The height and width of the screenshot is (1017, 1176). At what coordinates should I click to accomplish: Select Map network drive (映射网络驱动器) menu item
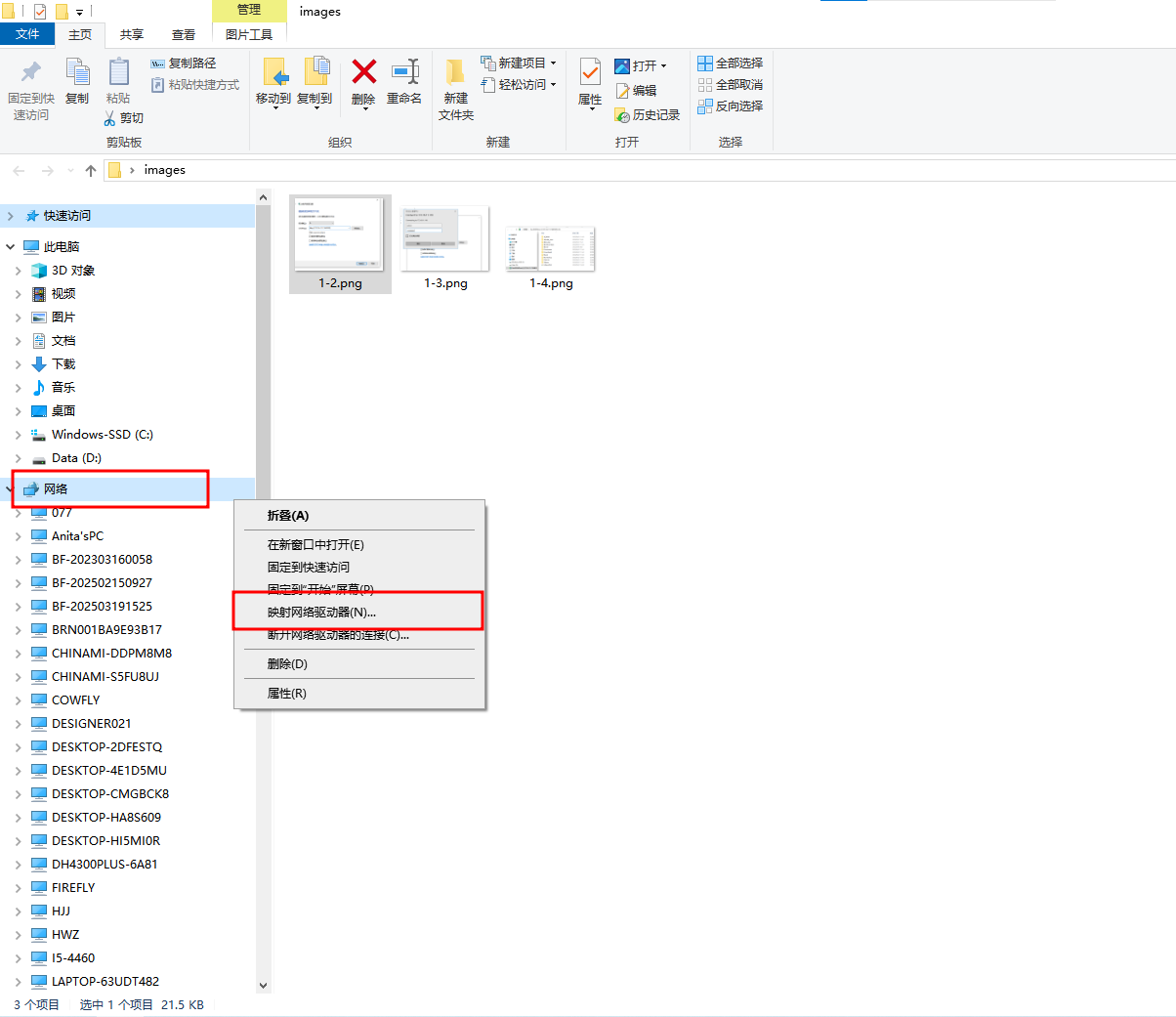click(x=321, y=613)
